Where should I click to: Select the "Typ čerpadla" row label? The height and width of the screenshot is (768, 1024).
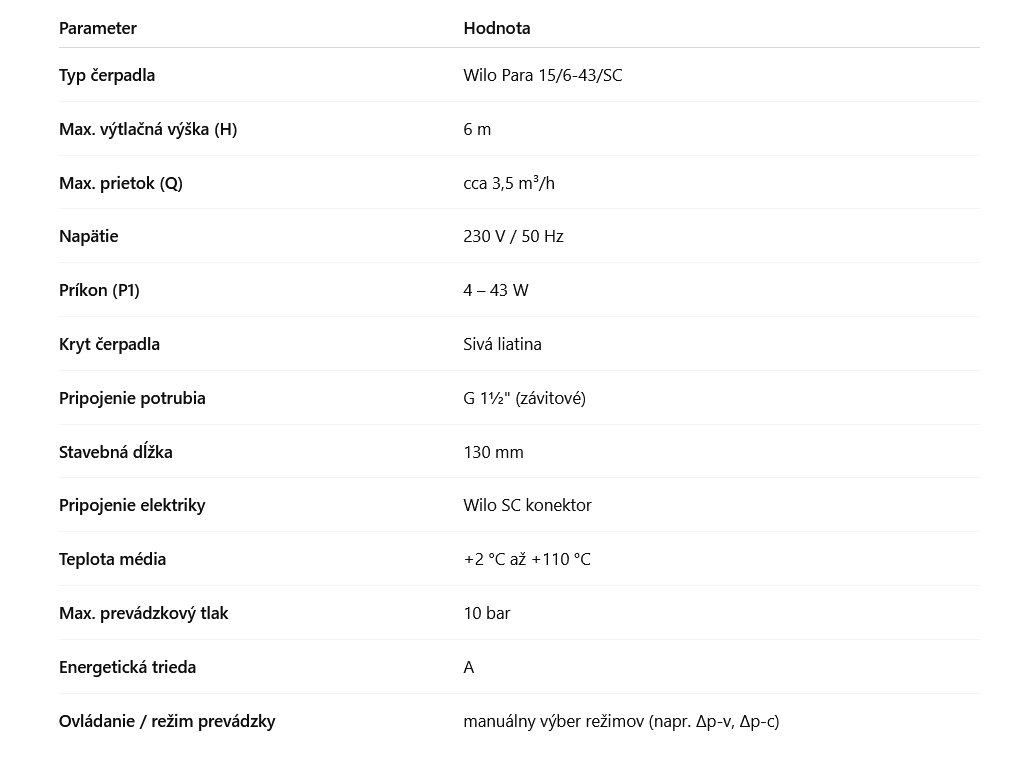coord(107,75)
